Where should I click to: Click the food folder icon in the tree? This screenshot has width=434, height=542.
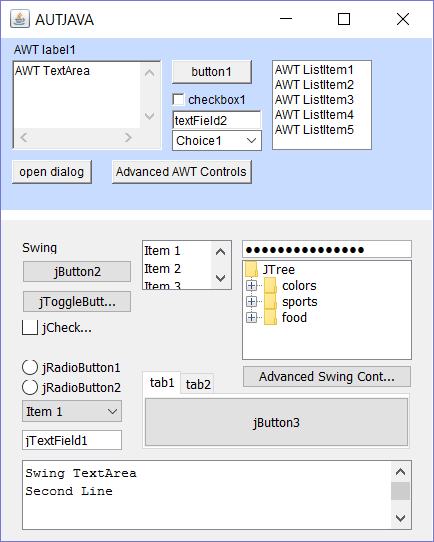tap(270, 317)
